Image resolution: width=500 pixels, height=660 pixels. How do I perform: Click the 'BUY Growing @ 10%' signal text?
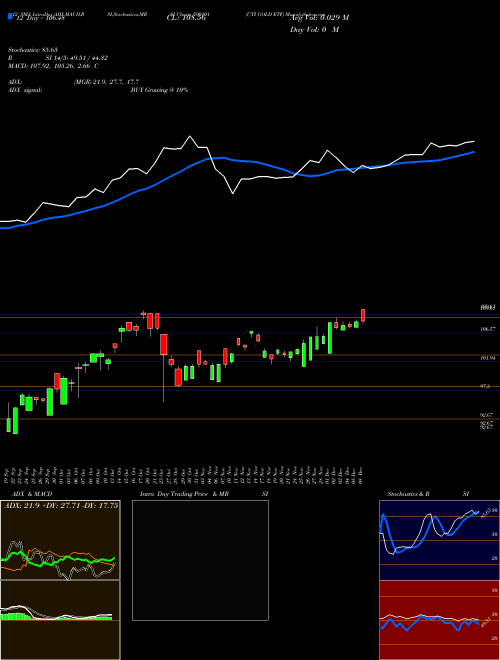click(159, 90)
